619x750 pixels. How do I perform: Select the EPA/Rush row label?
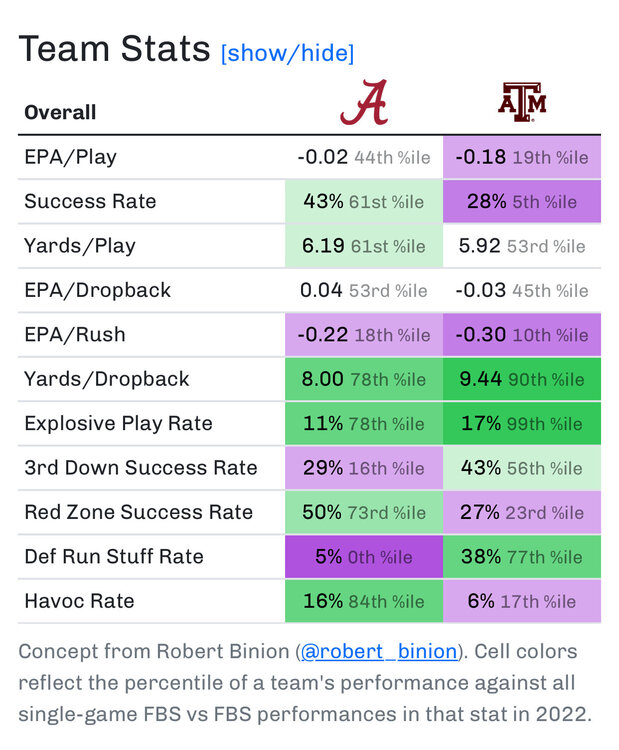click(75, 335)
